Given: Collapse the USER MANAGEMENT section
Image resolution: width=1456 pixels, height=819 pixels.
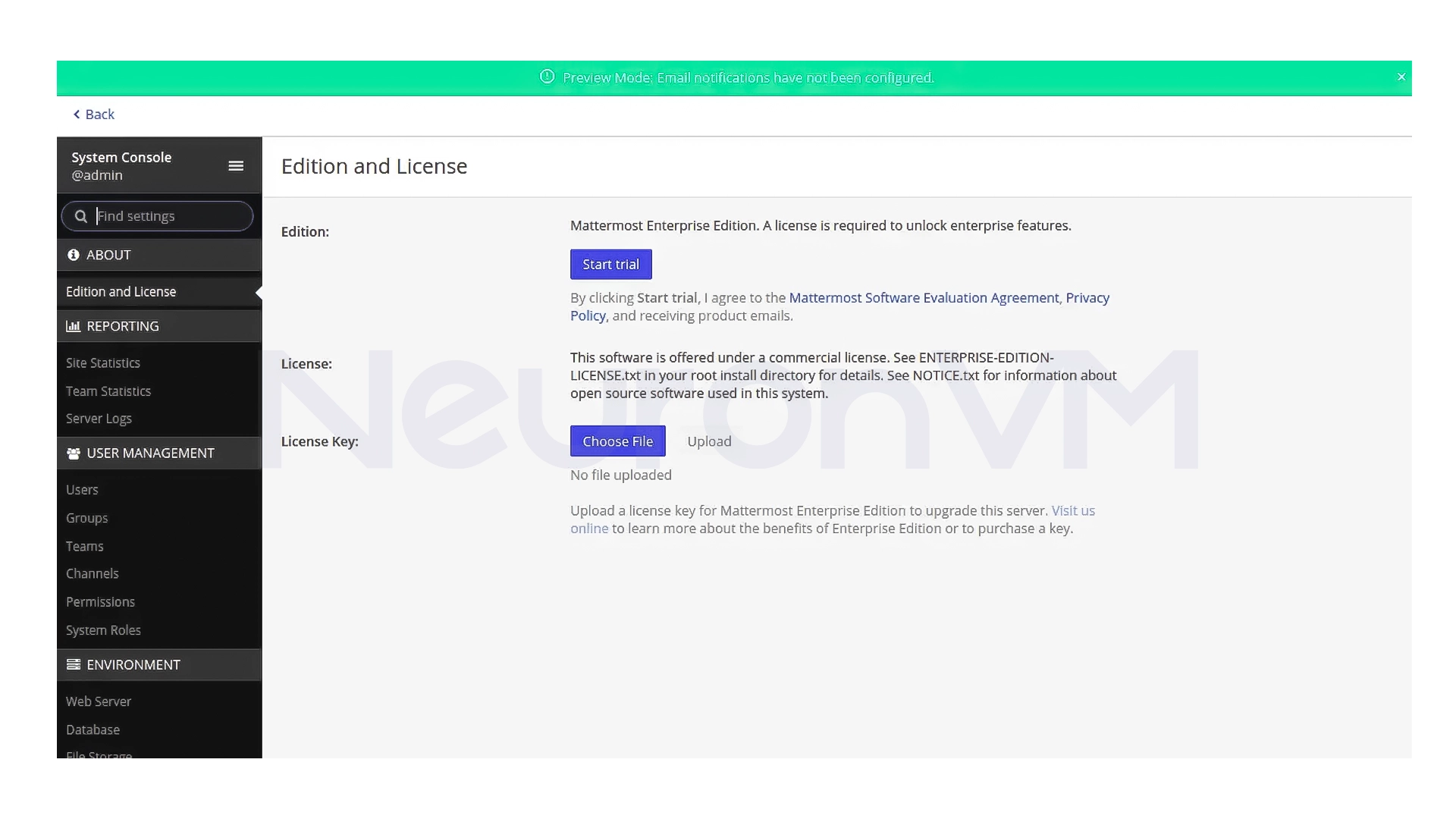Looking at the screenshot, I should coord(149,453).
